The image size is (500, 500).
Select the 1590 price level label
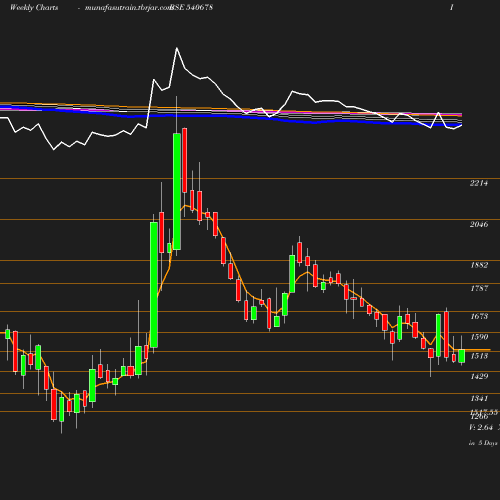(x=479, y=337)
